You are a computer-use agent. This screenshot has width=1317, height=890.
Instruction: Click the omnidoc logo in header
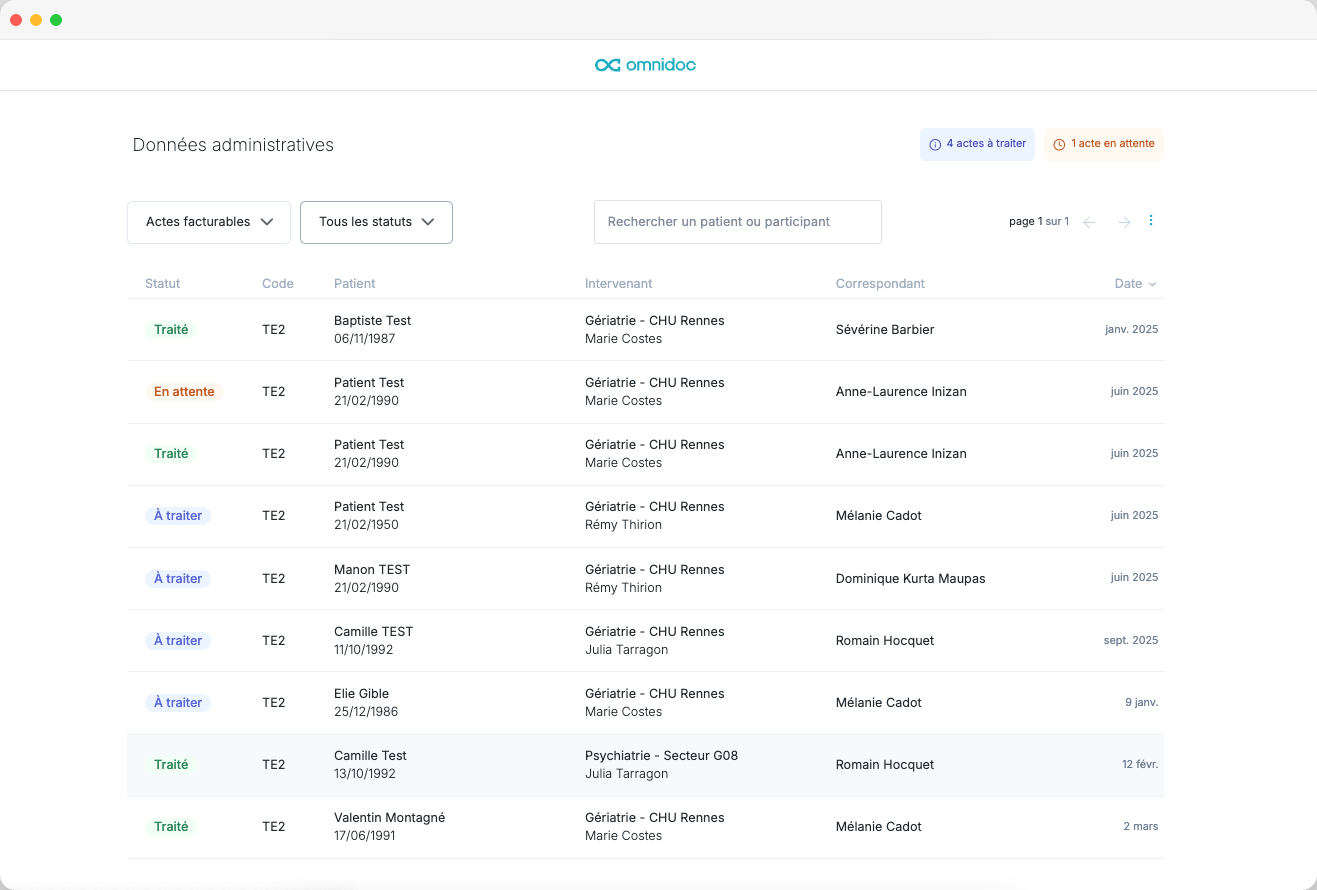pos(645,65)
